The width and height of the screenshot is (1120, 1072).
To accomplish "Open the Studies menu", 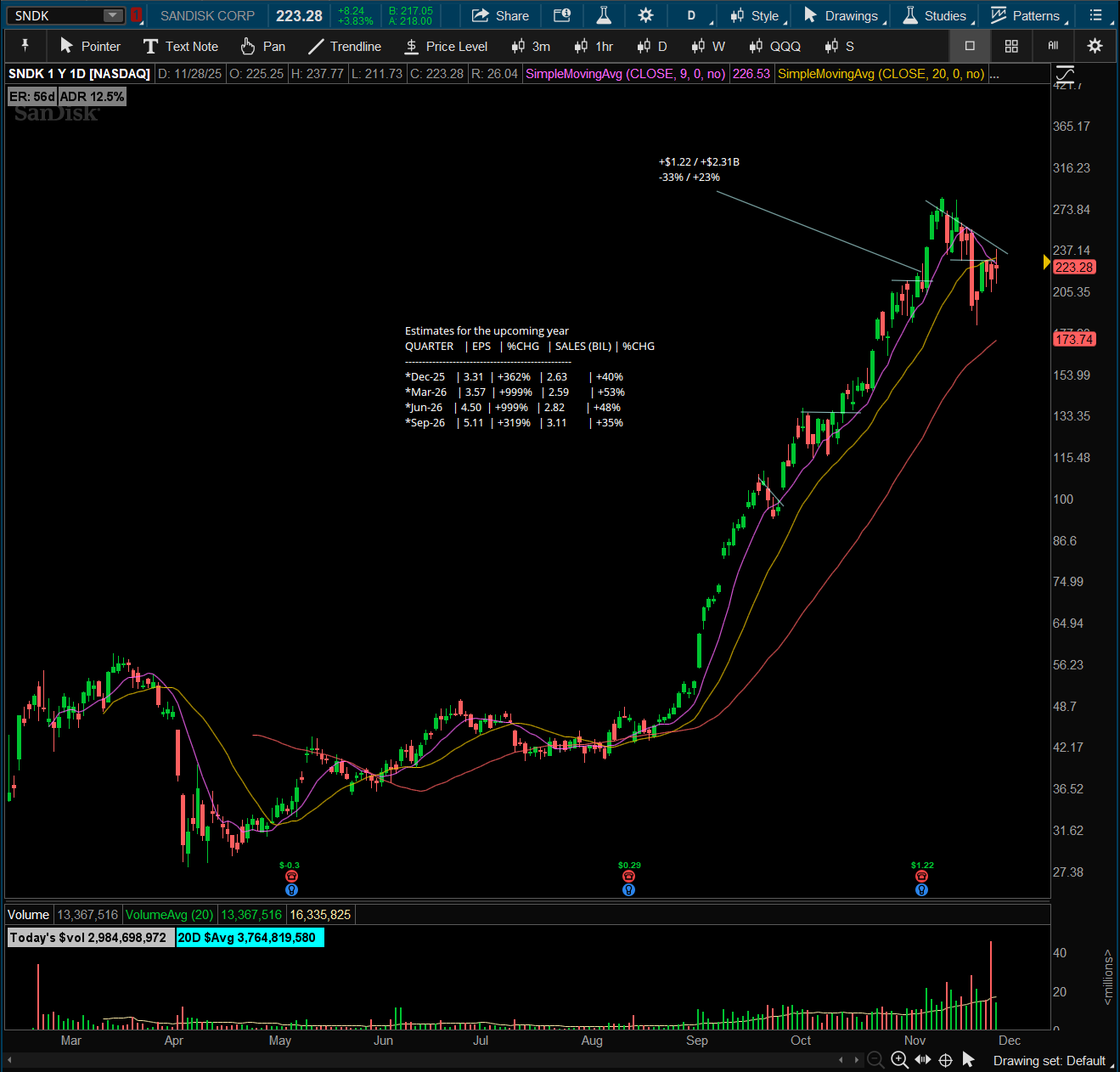I will pyautogui.click(x=937, y=15).
